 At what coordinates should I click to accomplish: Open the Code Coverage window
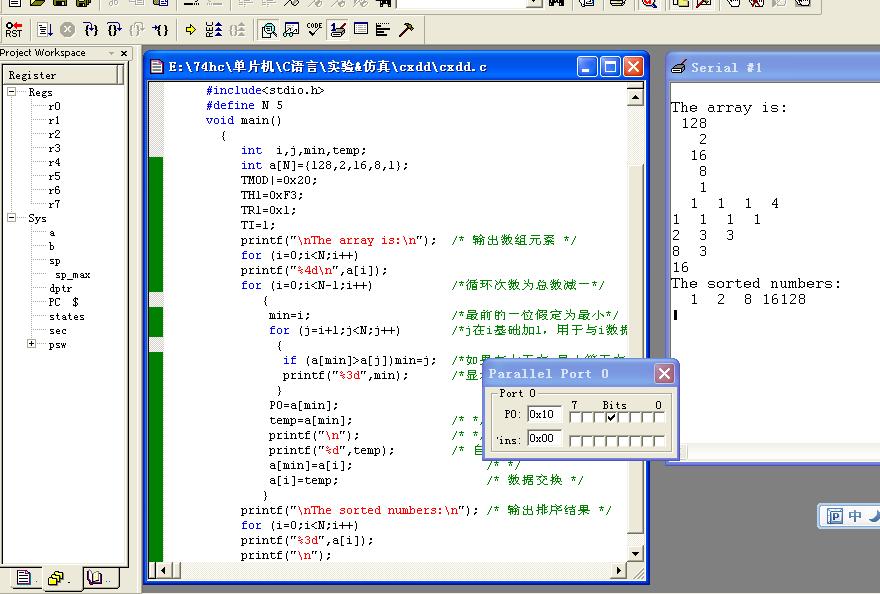point(314,30)
